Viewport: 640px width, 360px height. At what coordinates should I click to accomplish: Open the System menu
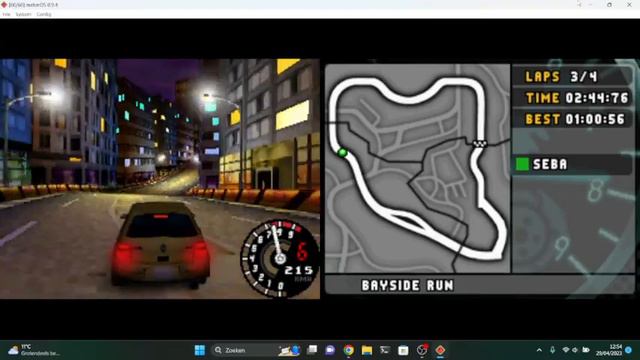click(23, 14)
